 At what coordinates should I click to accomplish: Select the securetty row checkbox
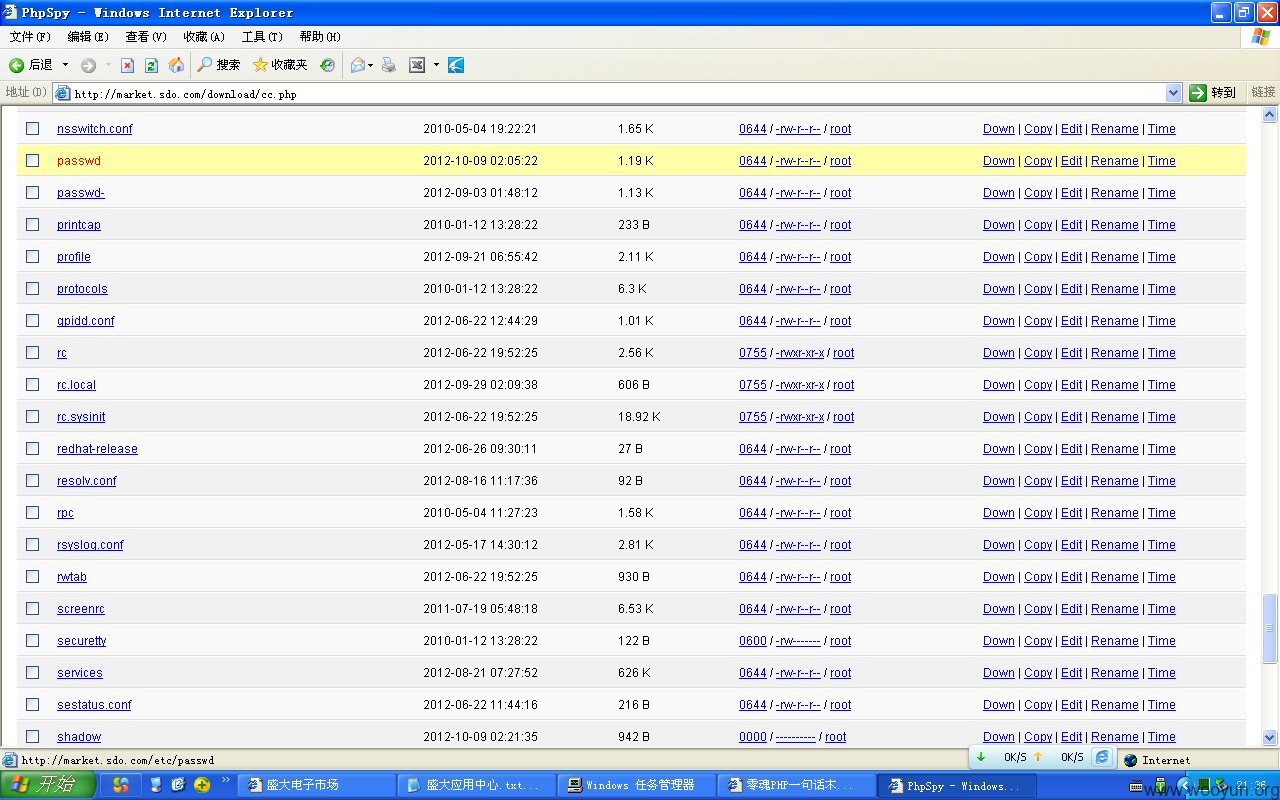click(33, 641)
